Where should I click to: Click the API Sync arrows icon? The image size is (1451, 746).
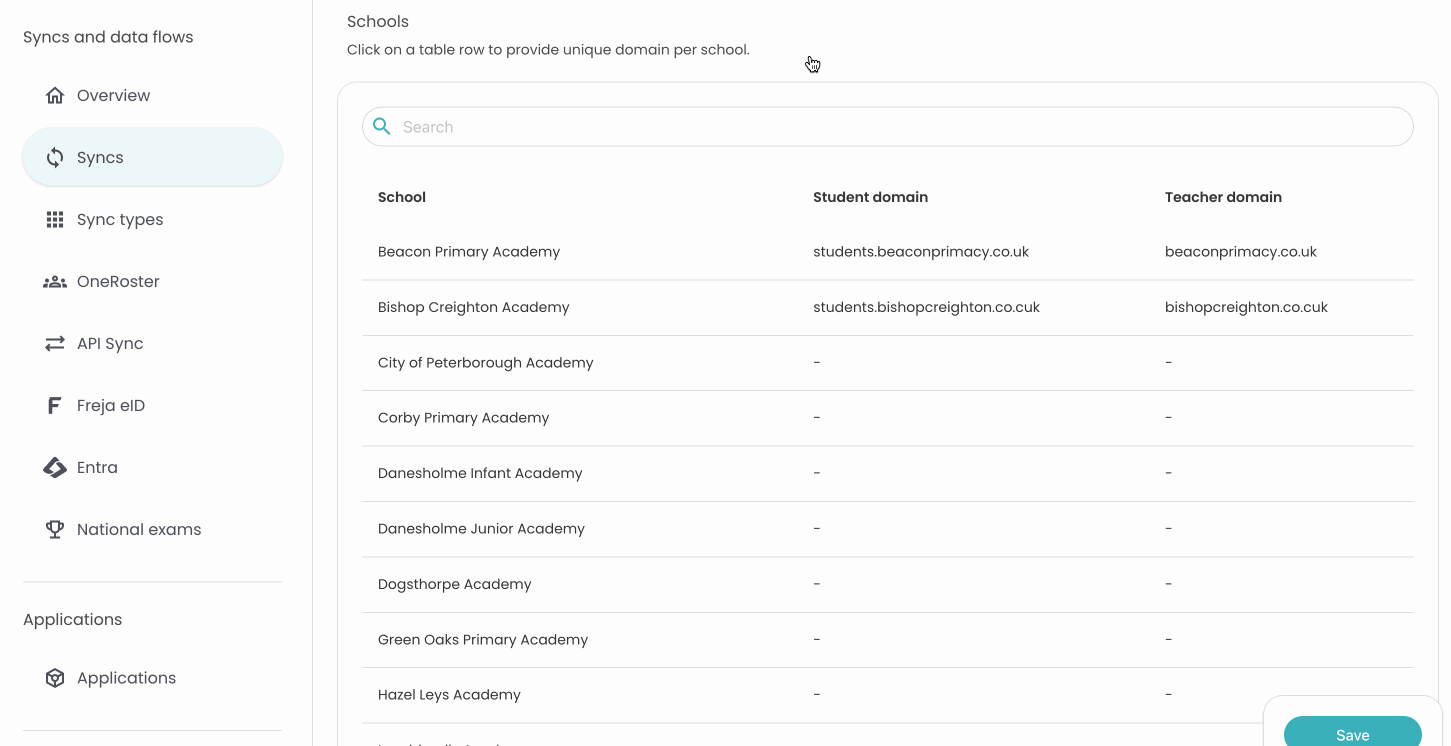tap(55, 344)
